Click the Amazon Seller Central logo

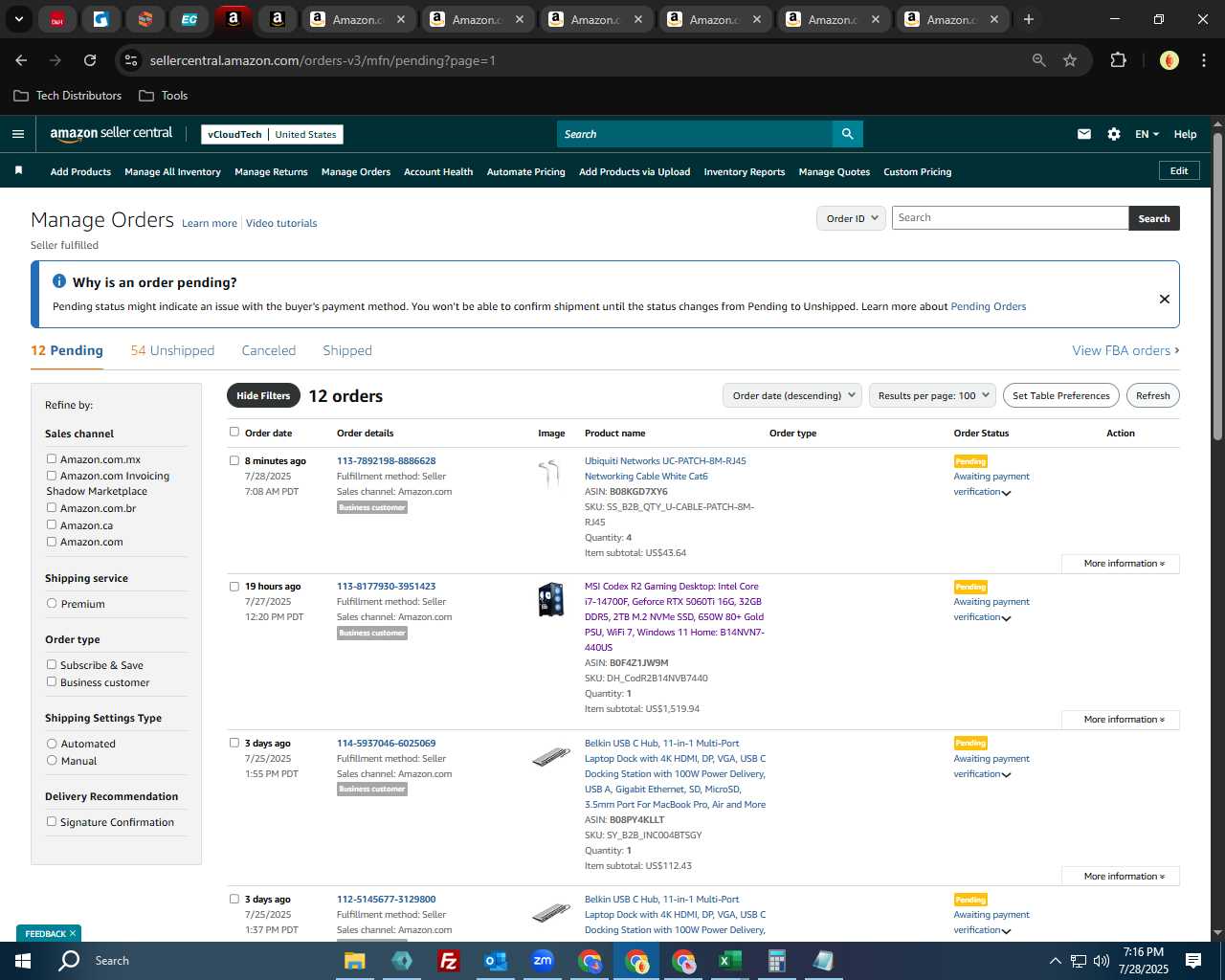[111, 134]
